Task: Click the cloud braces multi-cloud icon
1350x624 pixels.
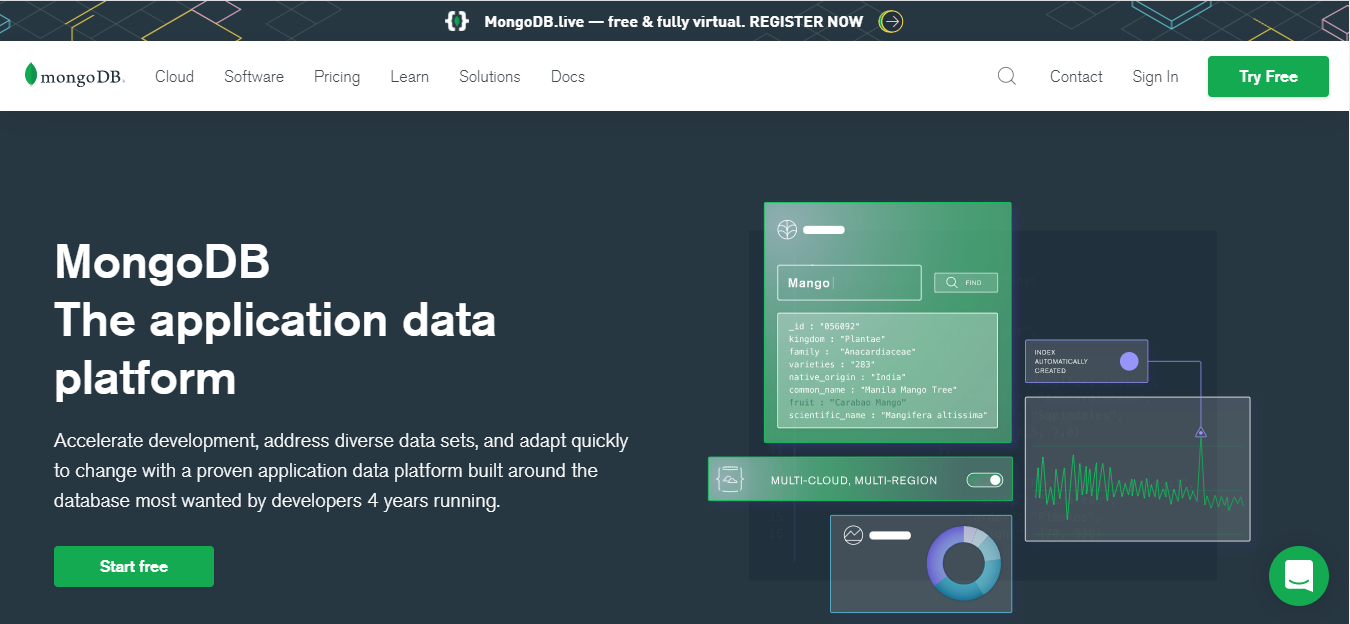Action: click(x=731, y=479)
